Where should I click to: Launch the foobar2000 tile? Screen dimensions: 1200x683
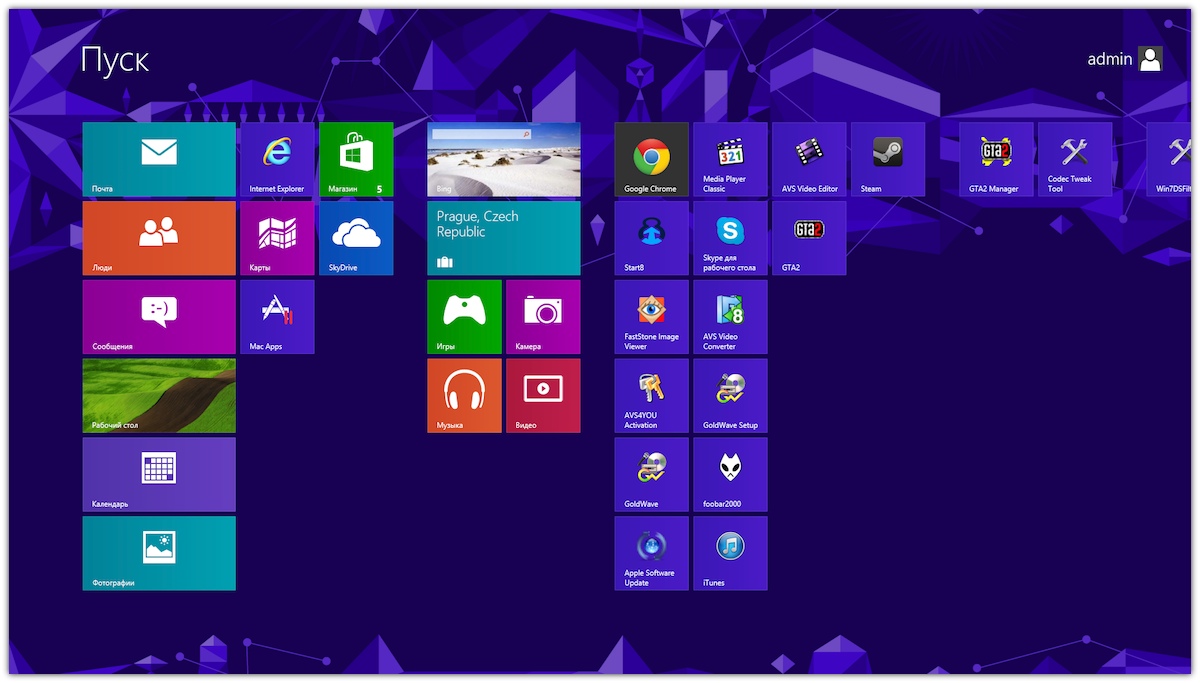click(730, 474)
